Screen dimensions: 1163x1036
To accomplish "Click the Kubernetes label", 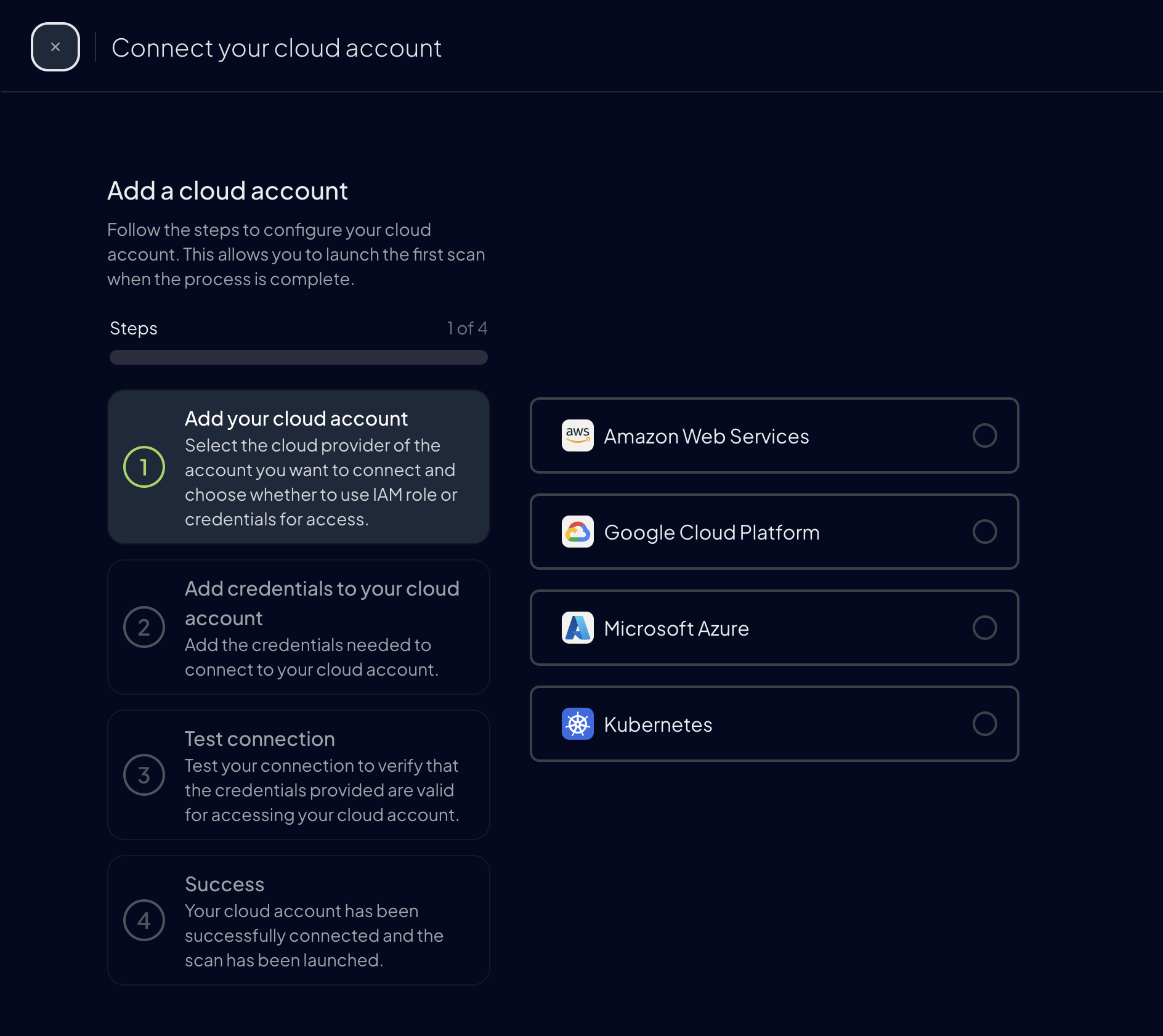I will [x=658, y=724].
